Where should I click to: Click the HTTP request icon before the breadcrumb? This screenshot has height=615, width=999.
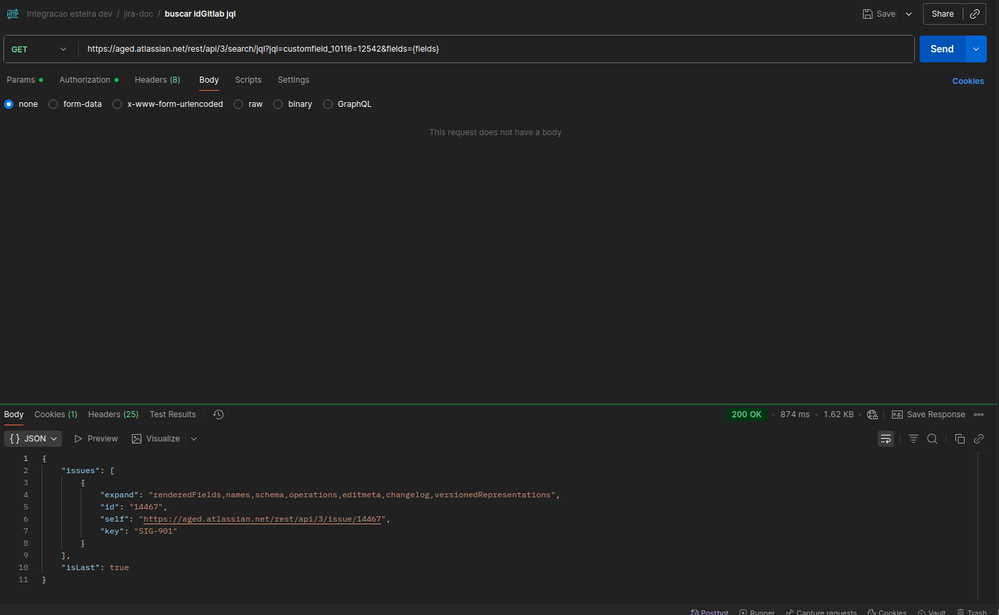pyautogui.click(x=12, y=13)
